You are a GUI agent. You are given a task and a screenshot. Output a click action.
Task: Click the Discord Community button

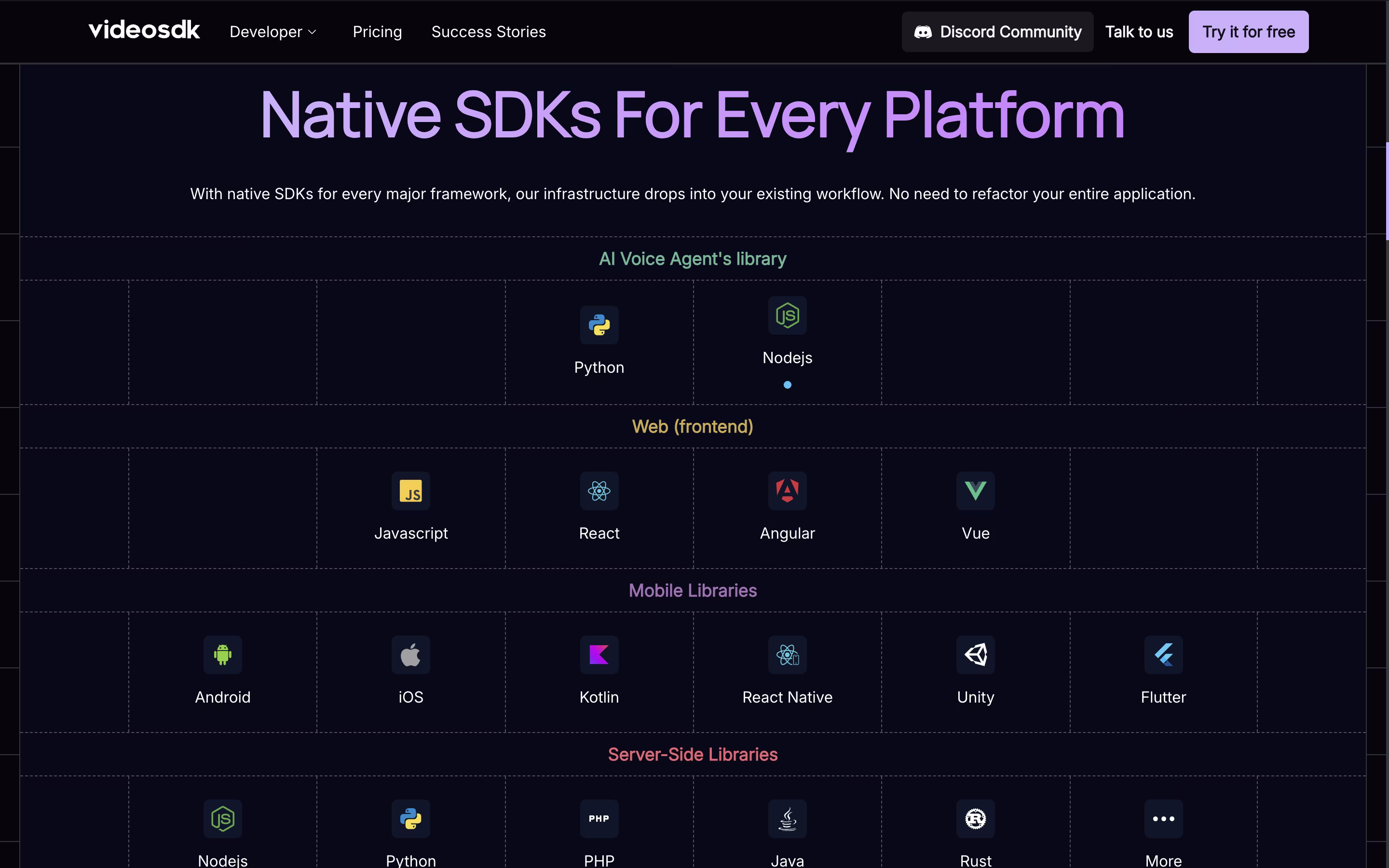pos(997,32)
